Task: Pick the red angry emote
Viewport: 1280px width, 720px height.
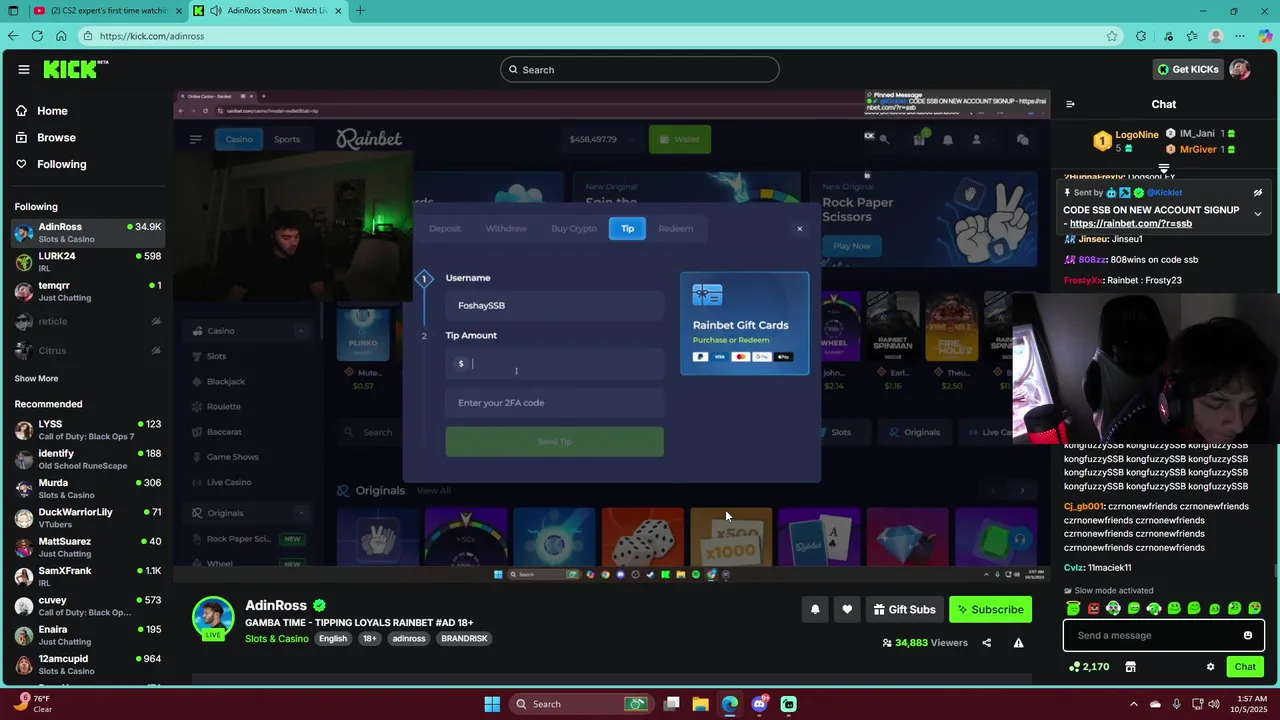Action: [1093, 608]
